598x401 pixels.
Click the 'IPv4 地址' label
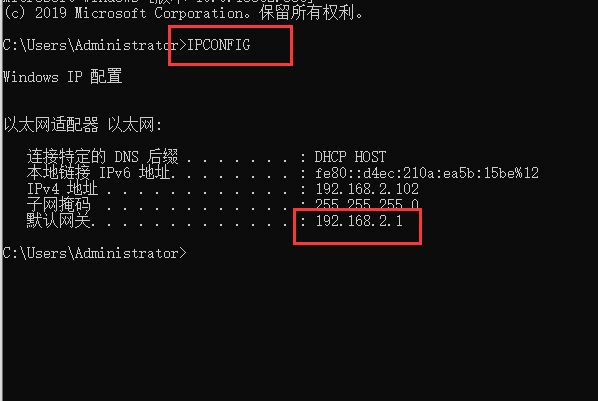[63, 189]
